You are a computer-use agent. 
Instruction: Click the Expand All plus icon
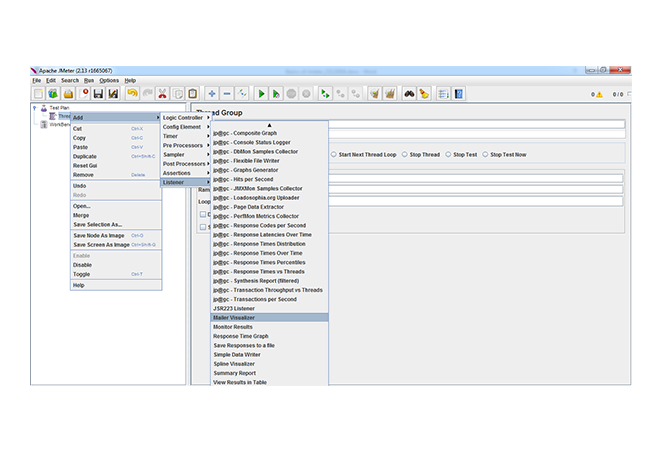[212, 94]
